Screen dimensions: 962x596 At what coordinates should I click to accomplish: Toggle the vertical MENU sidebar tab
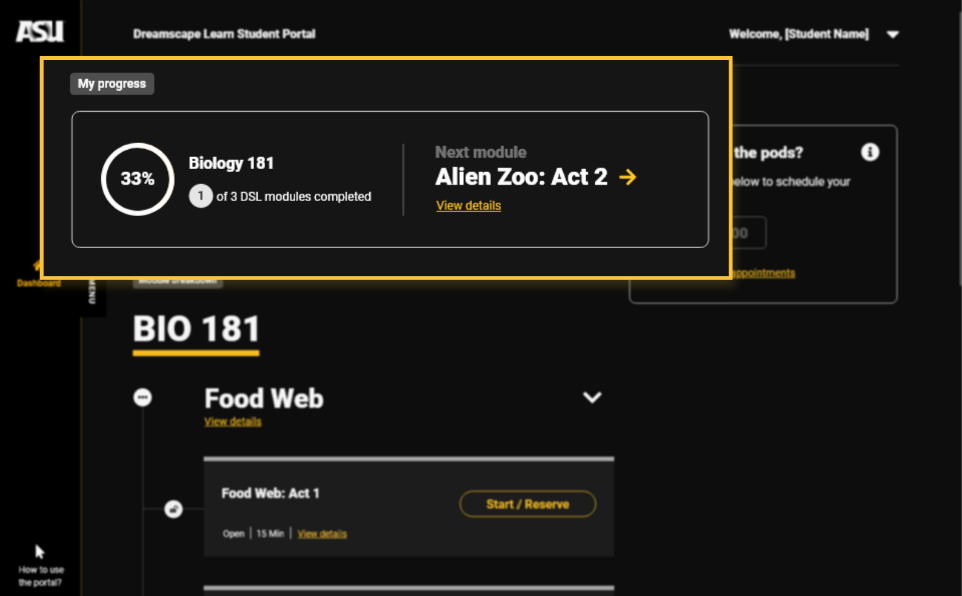[x=93, y=292]
